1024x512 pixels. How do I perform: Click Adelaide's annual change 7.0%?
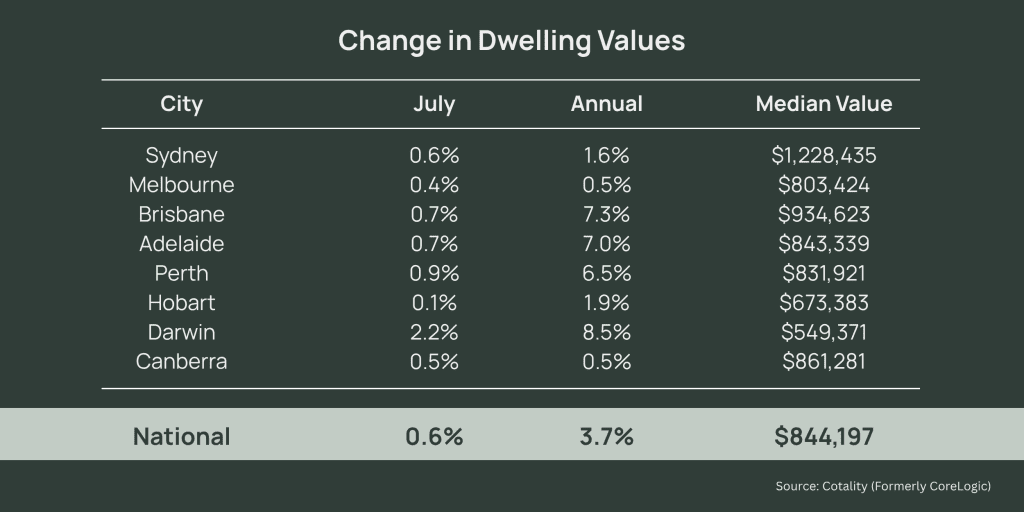pos(606,244)
